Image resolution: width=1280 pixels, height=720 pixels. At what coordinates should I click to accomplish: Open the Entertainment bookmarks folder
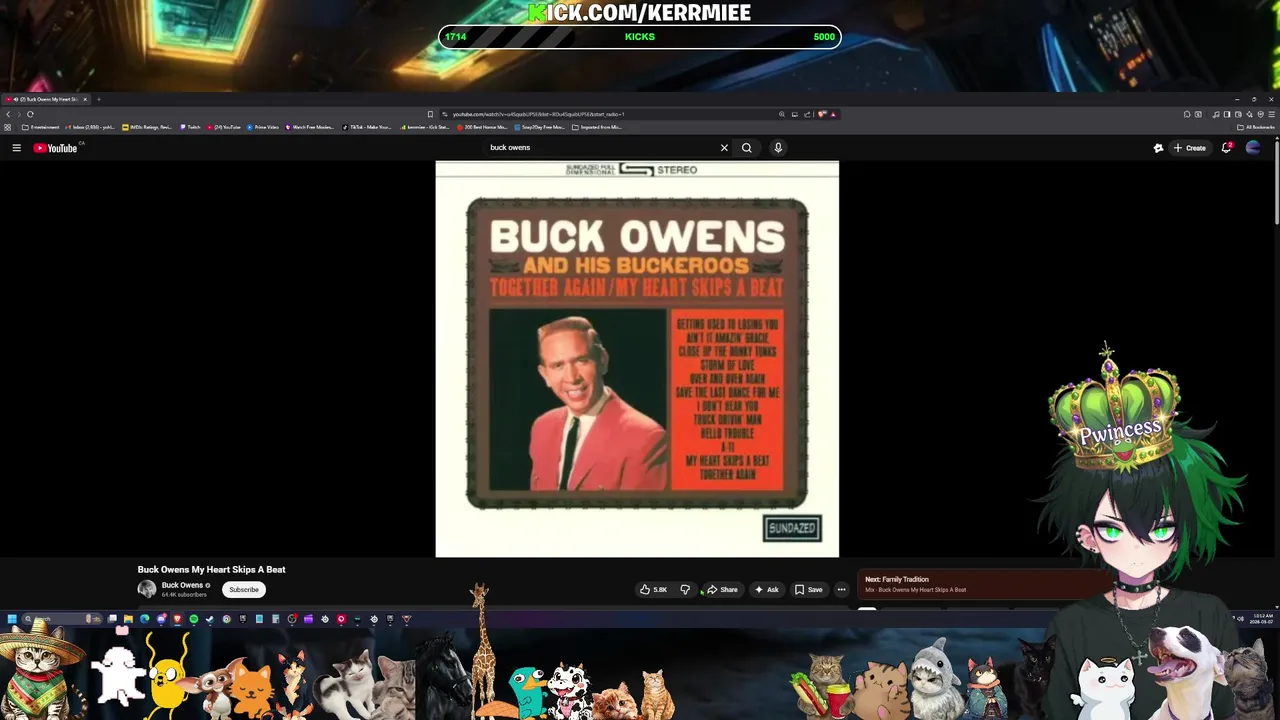(41, 127)
